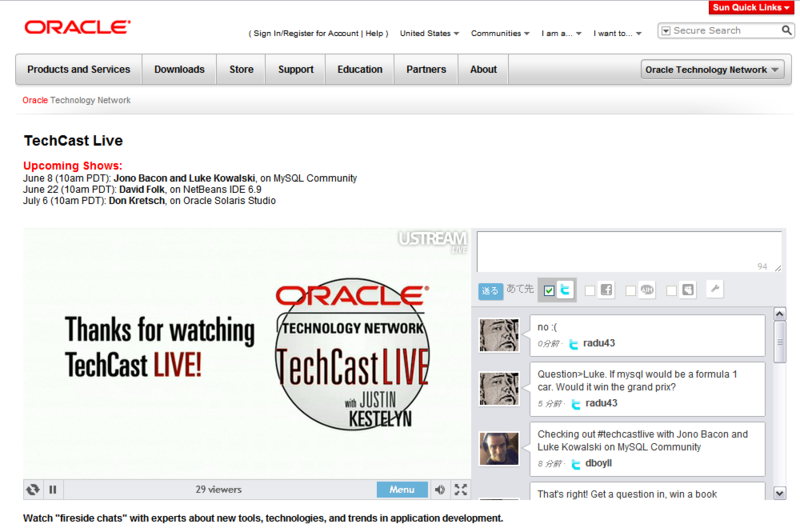
Task: Focus the chat message text box
Action: click(x=629, y=252)
